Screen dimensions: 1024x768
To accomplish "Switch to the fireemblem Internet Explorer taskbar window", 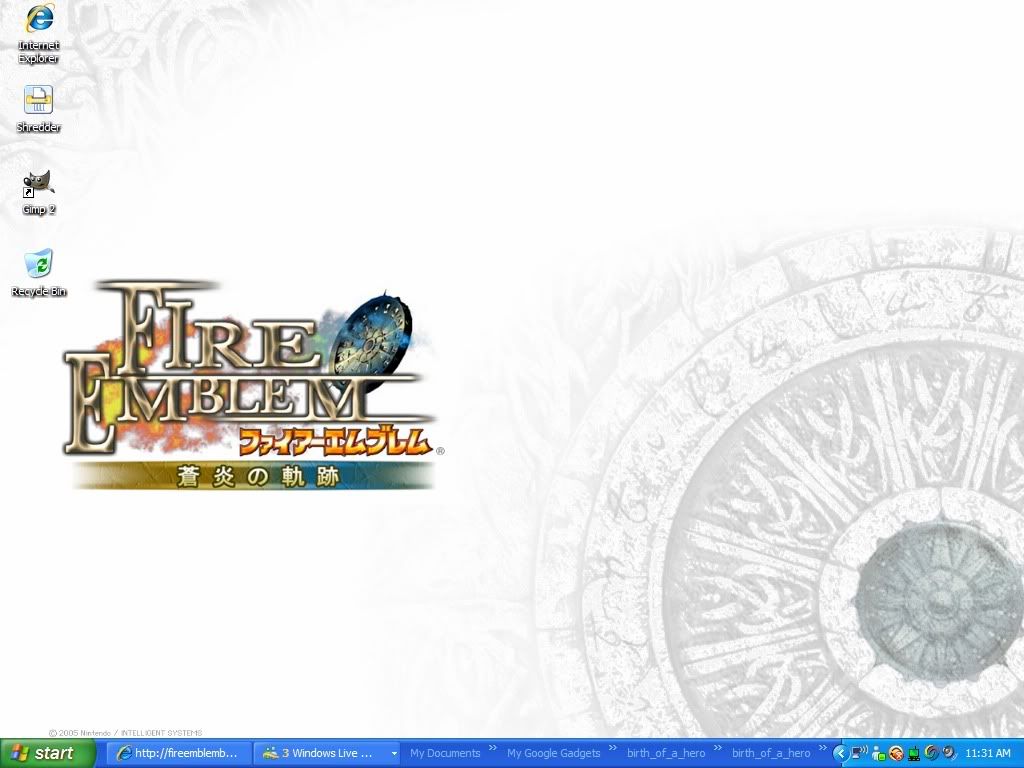I will [x=178, y=753].
